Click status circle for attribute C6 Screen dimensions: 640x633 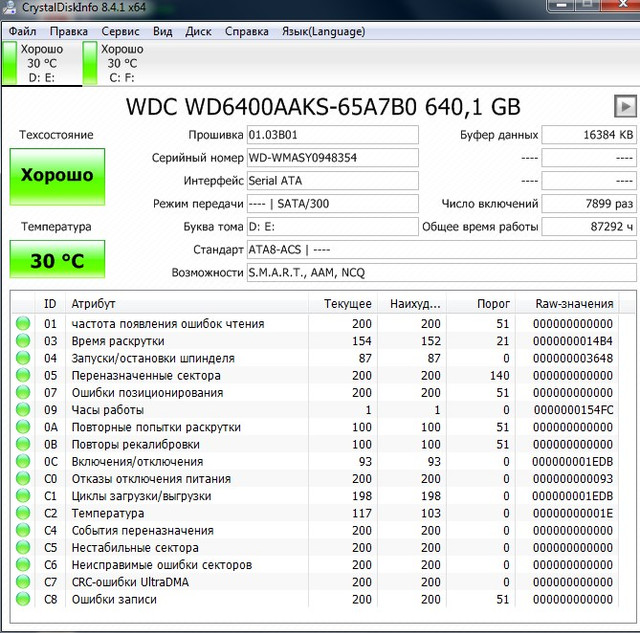(x=23, y=564)
